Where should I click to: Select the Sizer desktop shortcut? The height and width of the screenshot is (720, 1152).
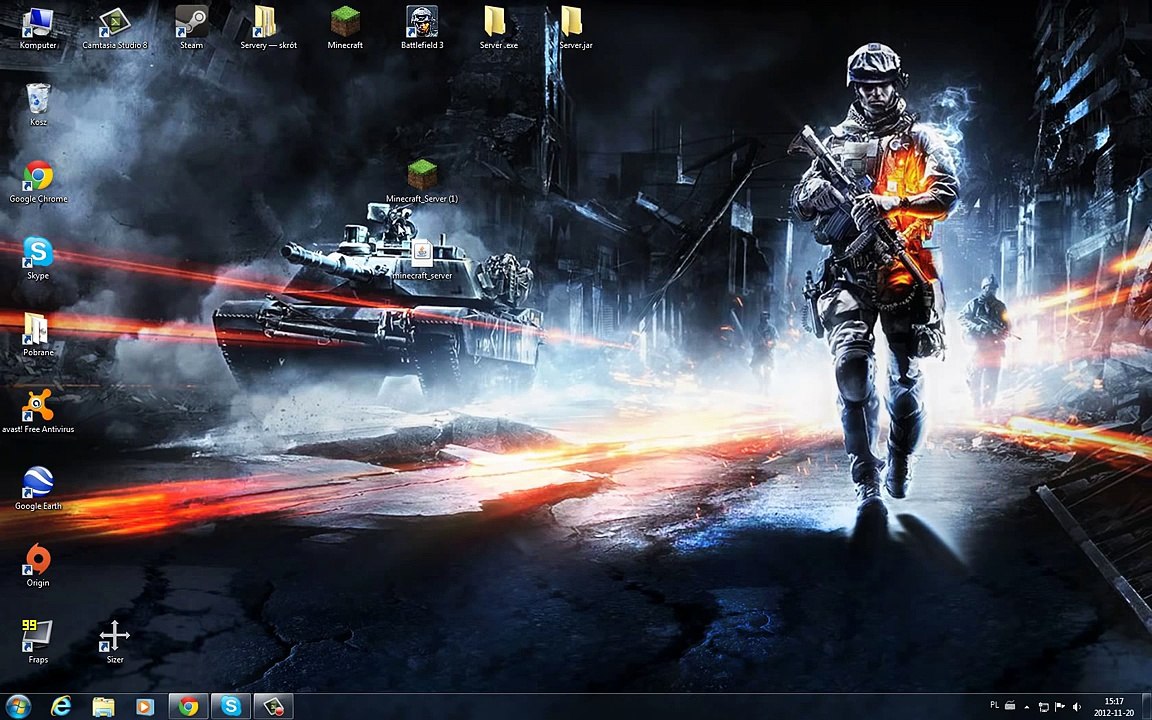(x=115, y=642)
